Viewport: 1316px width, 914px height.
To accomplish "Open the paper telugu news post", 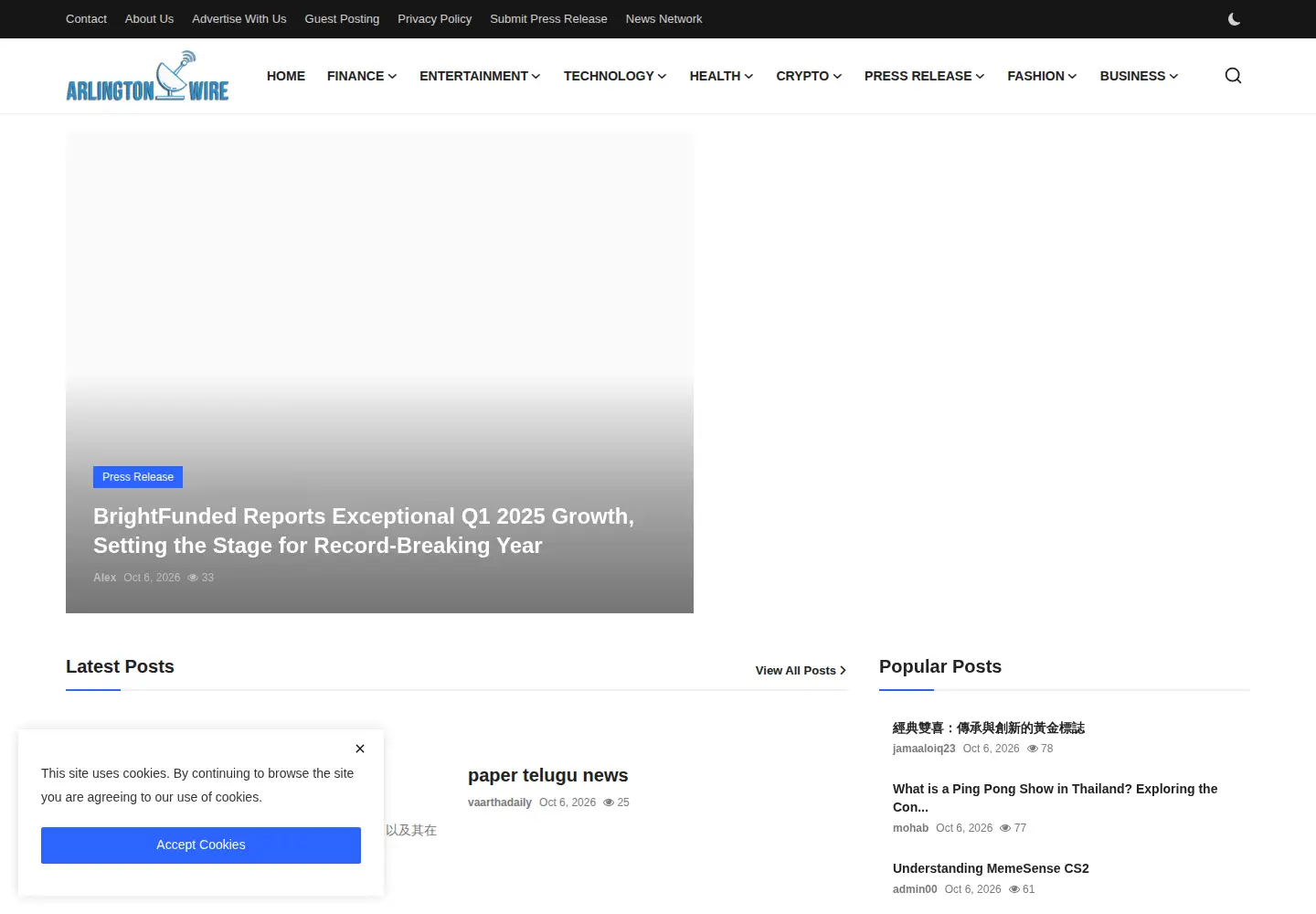I will pyautogui.click(x=547, y=776).
